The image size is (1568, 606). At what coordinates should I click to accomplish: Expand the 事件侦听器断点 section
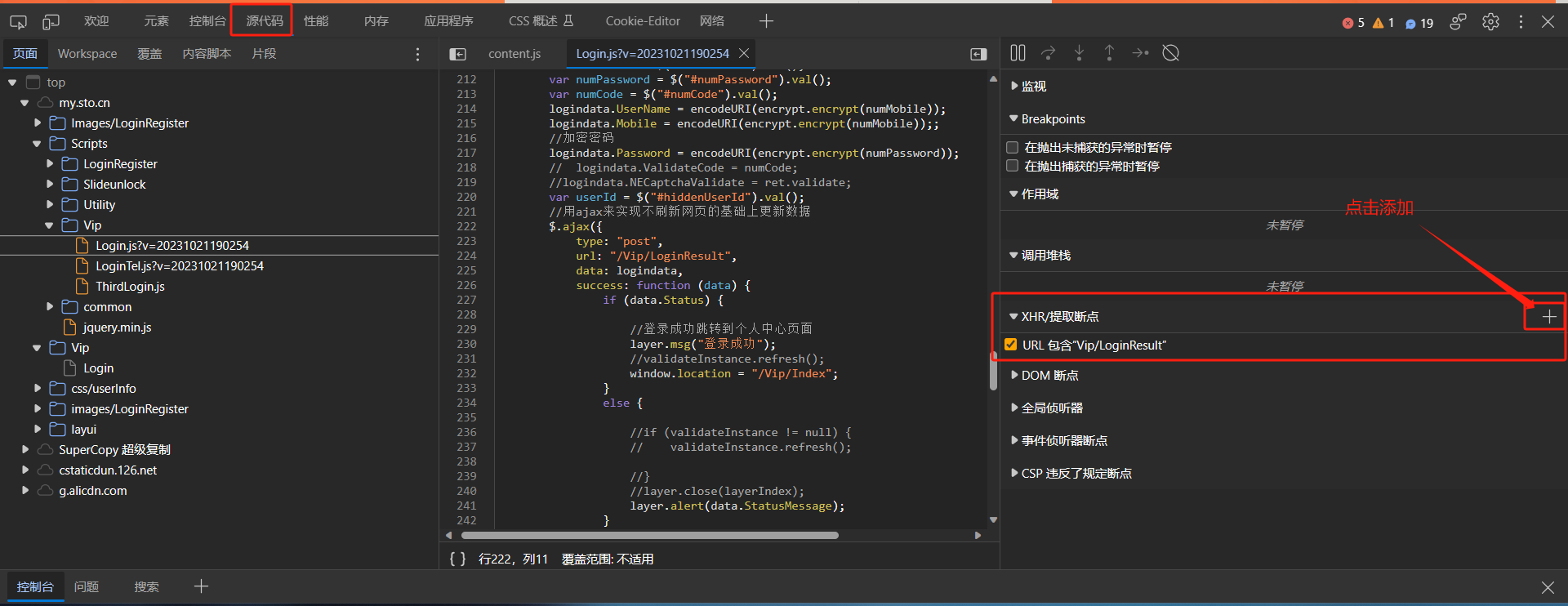[x=1014, y=440]
